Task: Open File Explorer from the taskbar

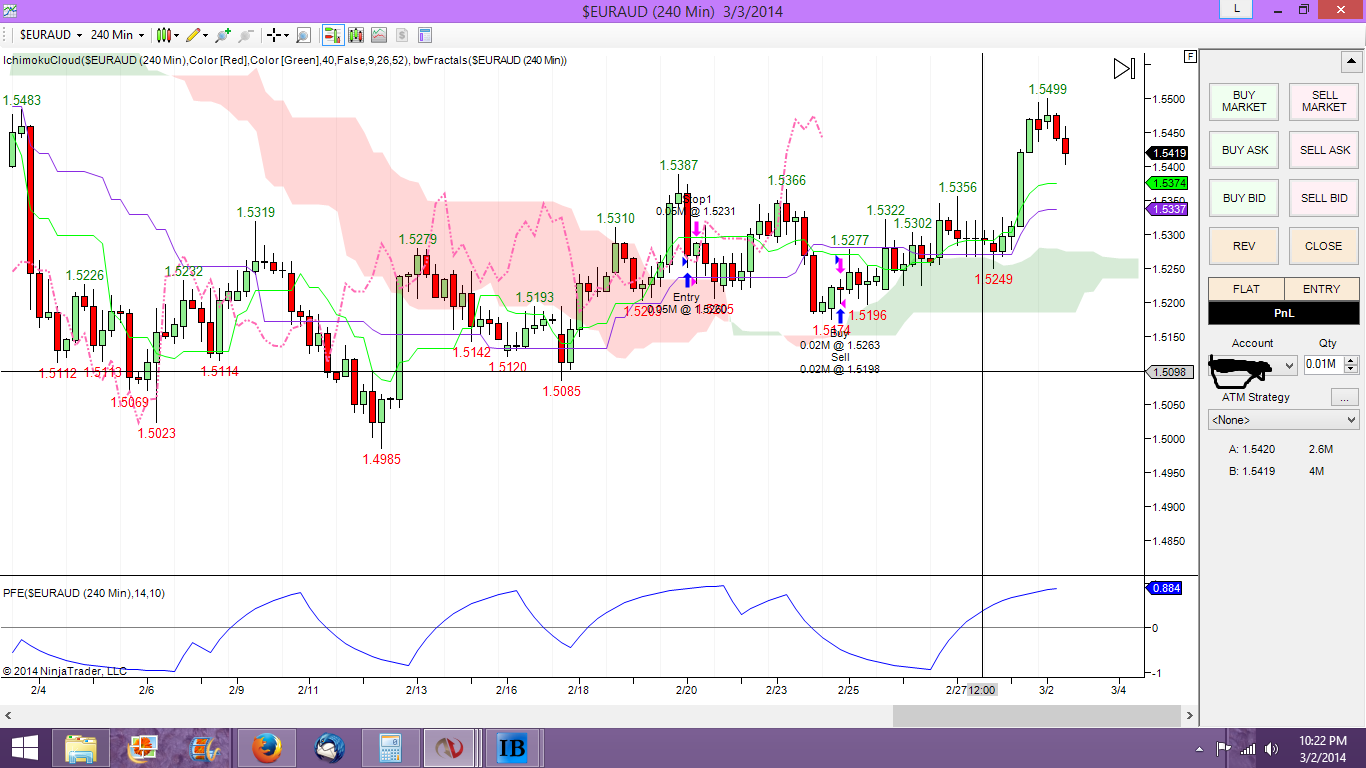Action: pos(81,748)
